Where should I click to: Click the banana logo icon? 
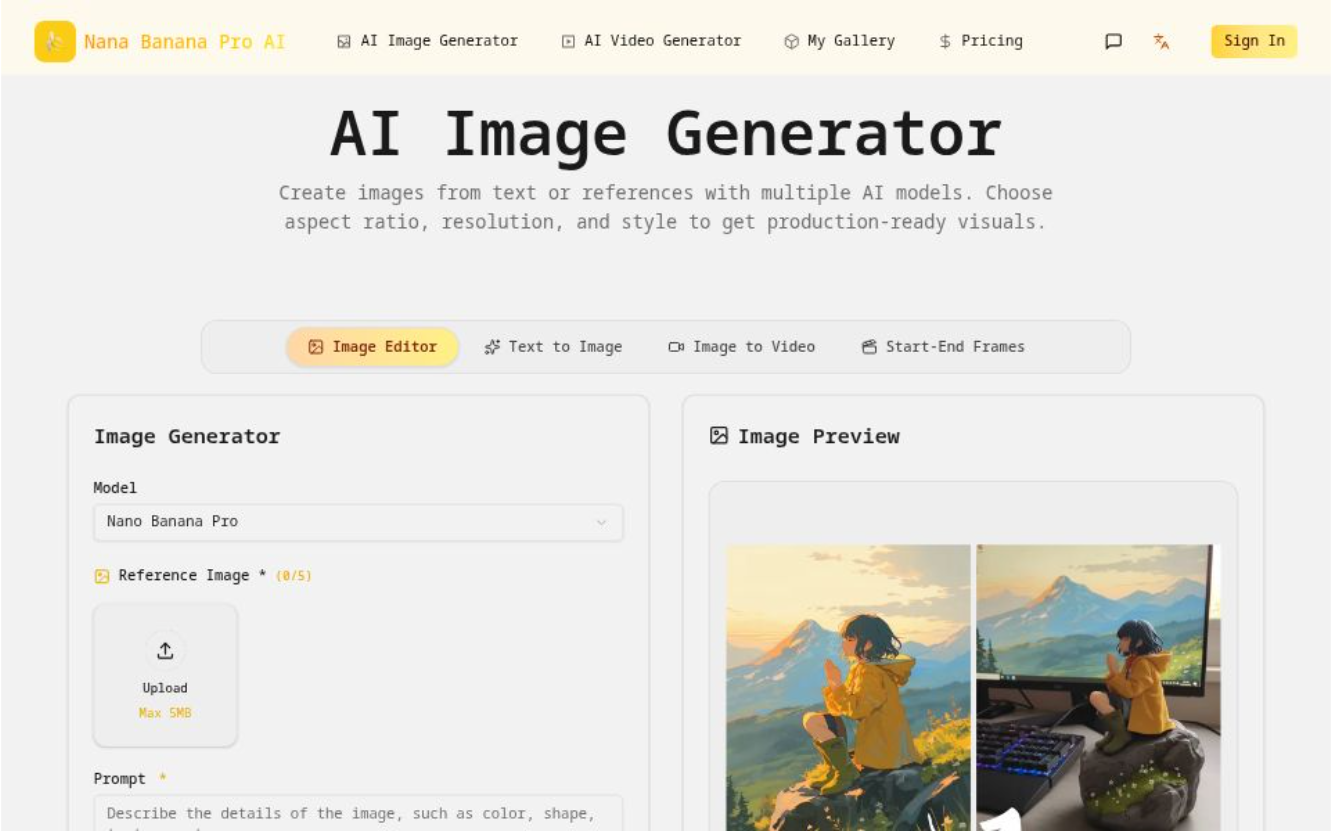coord(55,42)
